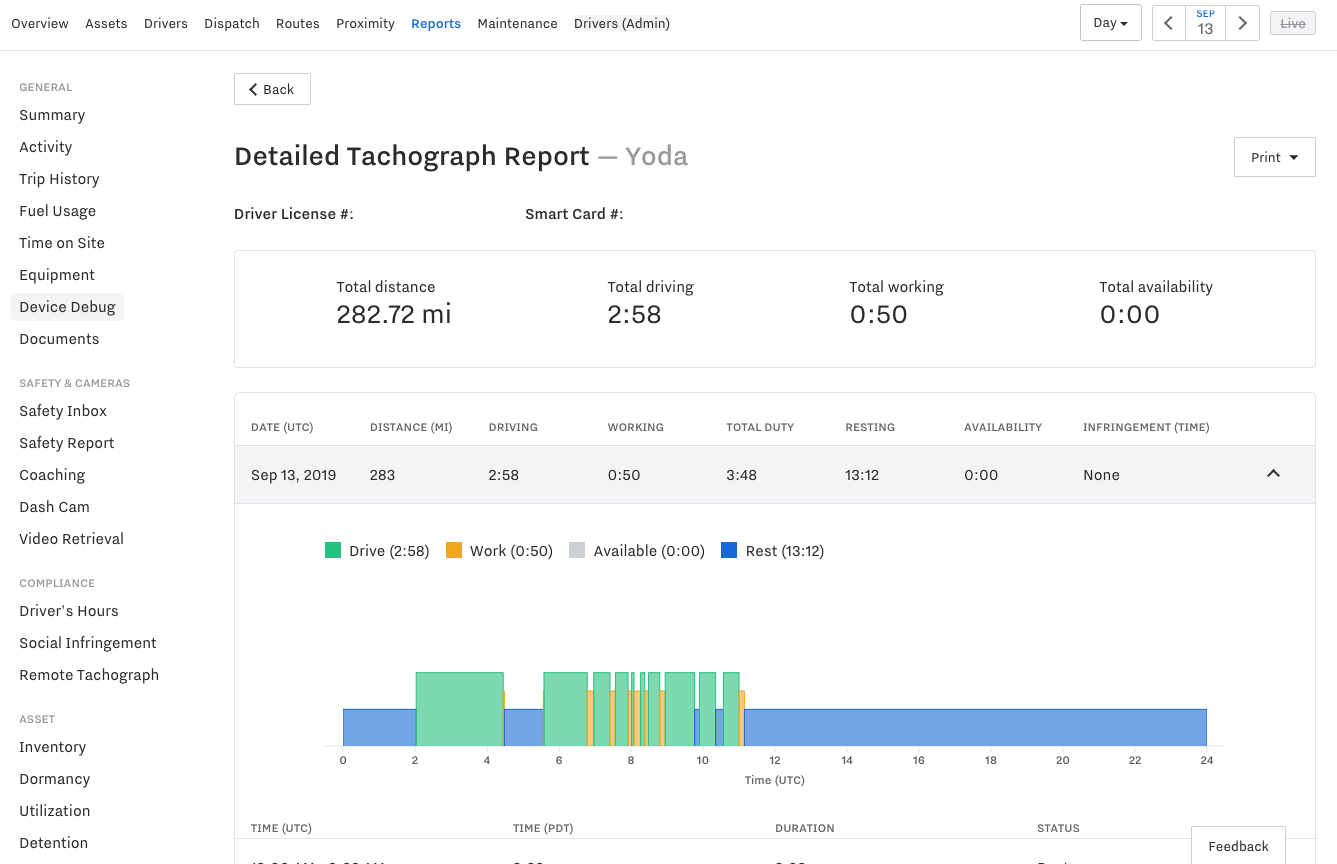
Task: Open the Driver's Hours compliance report
Action: [69, 610]
